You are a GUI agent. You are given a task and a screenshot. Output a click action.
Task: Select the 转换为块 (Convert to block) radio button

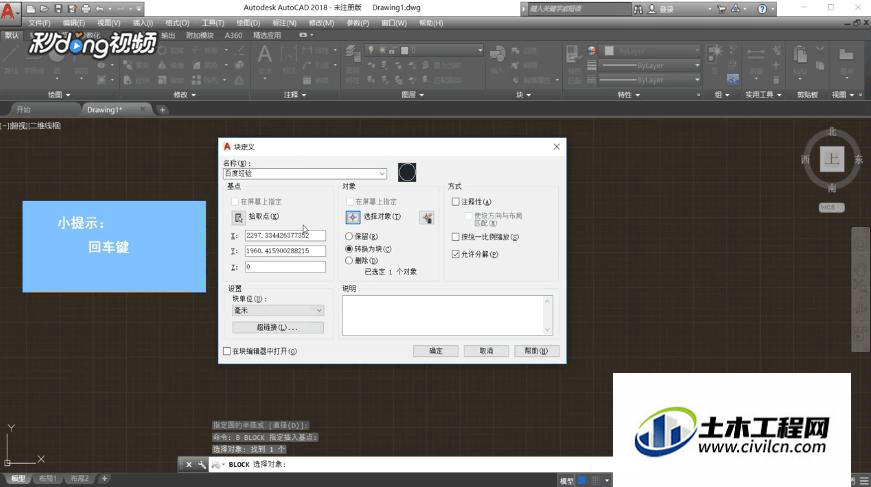tap(349, 249)
